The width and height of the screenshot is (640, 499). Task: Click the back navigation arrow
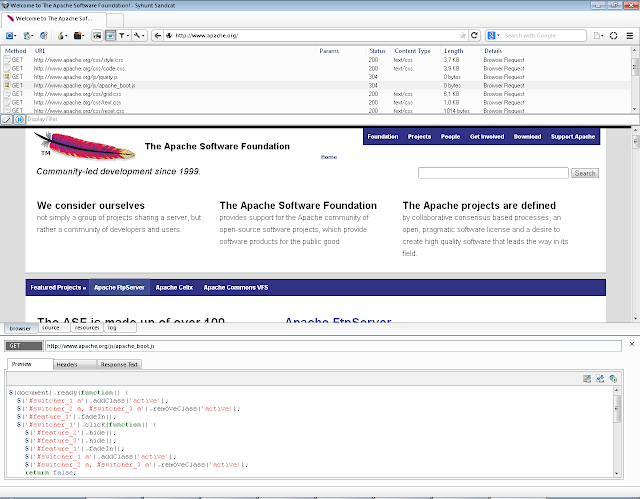(158, 36)
